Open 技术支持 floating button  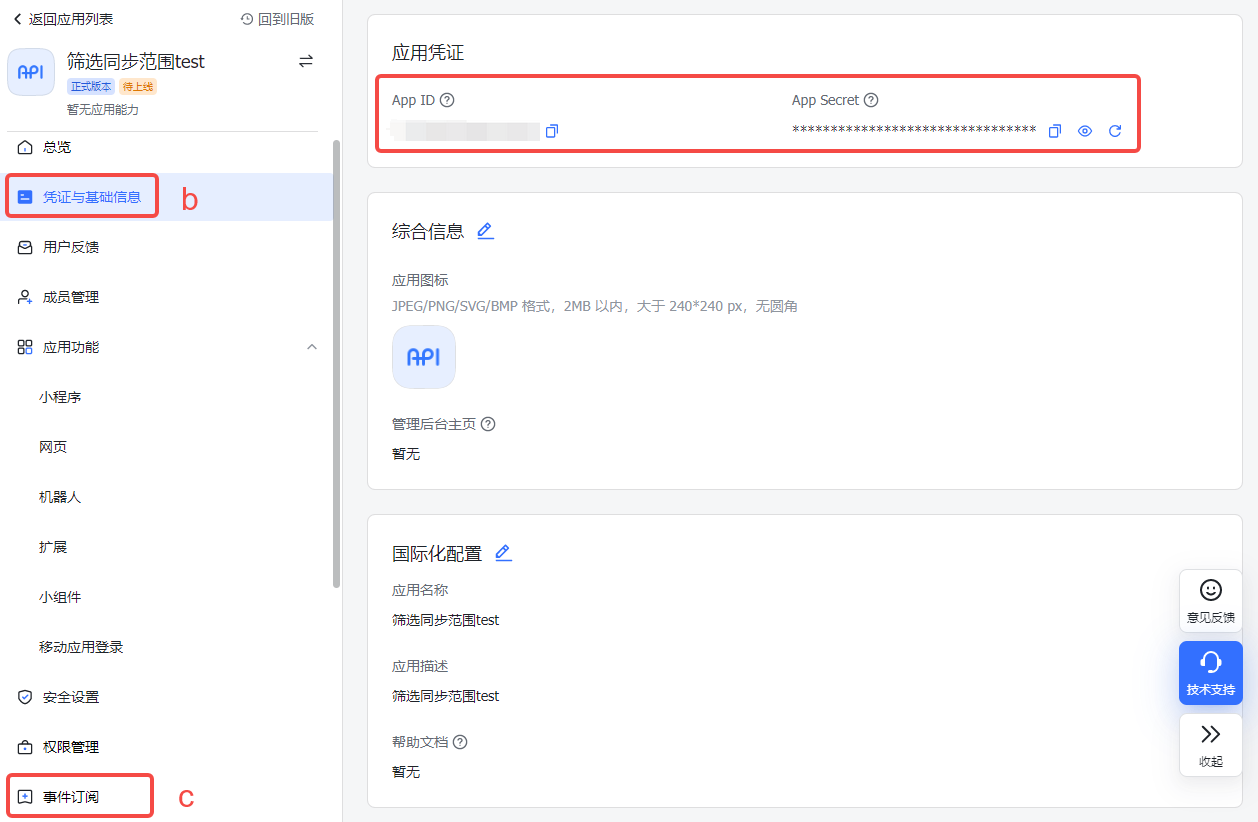(x=1210, y=673)
